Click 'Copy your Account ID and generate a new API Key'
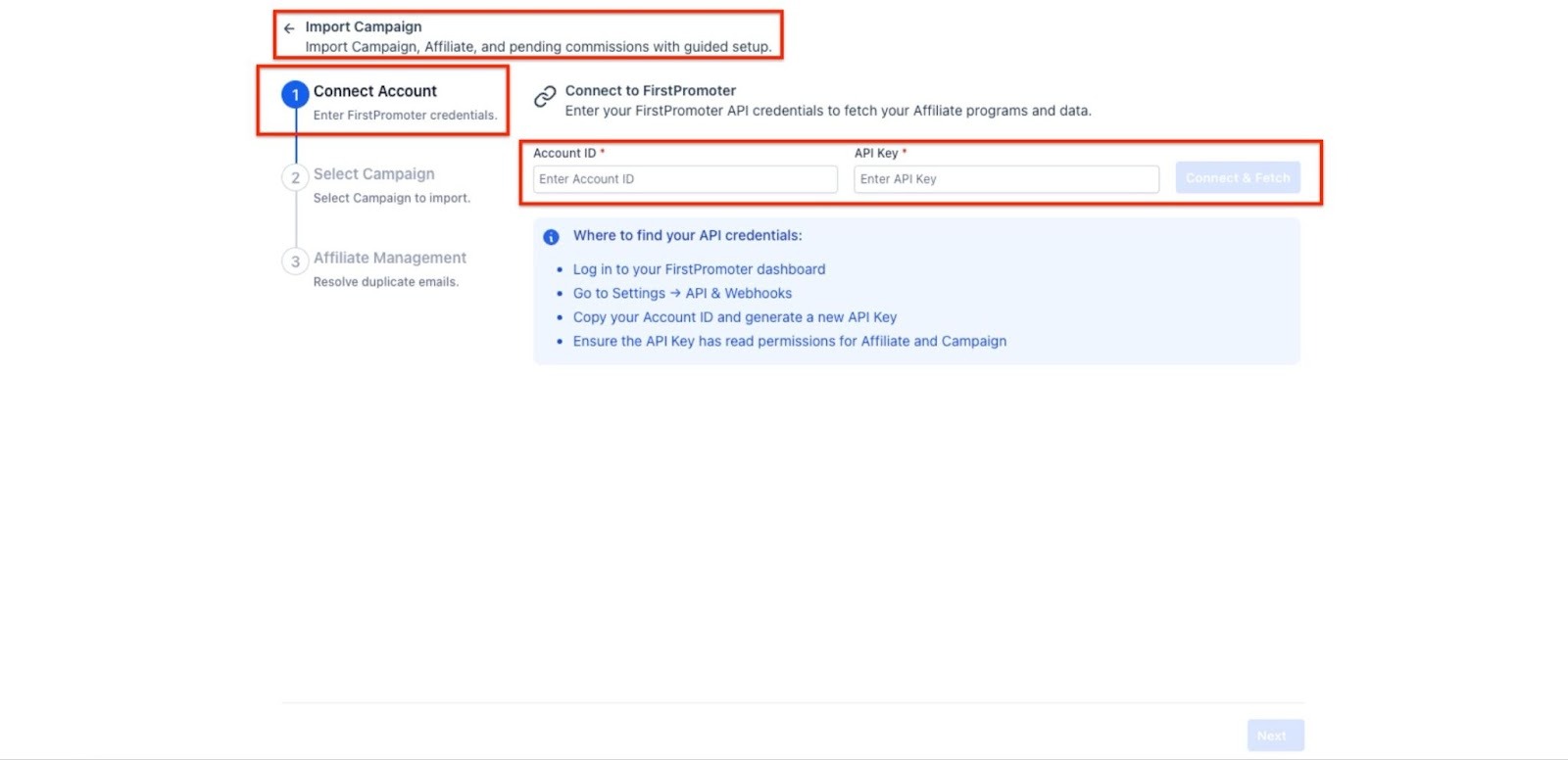This screenshot has height=760, width=1568. pyautogui.click(x=735, y=317)
